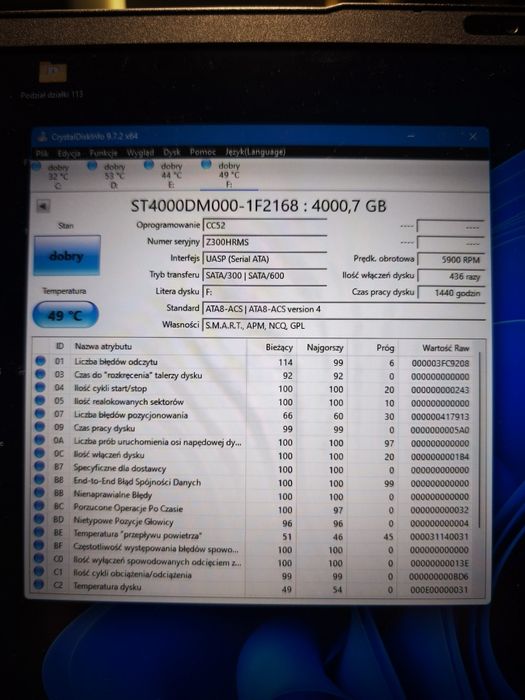Select row 'Porzucone Operacje Po Czasie'
Screen dimensions: 525x700
pos(254,509)
